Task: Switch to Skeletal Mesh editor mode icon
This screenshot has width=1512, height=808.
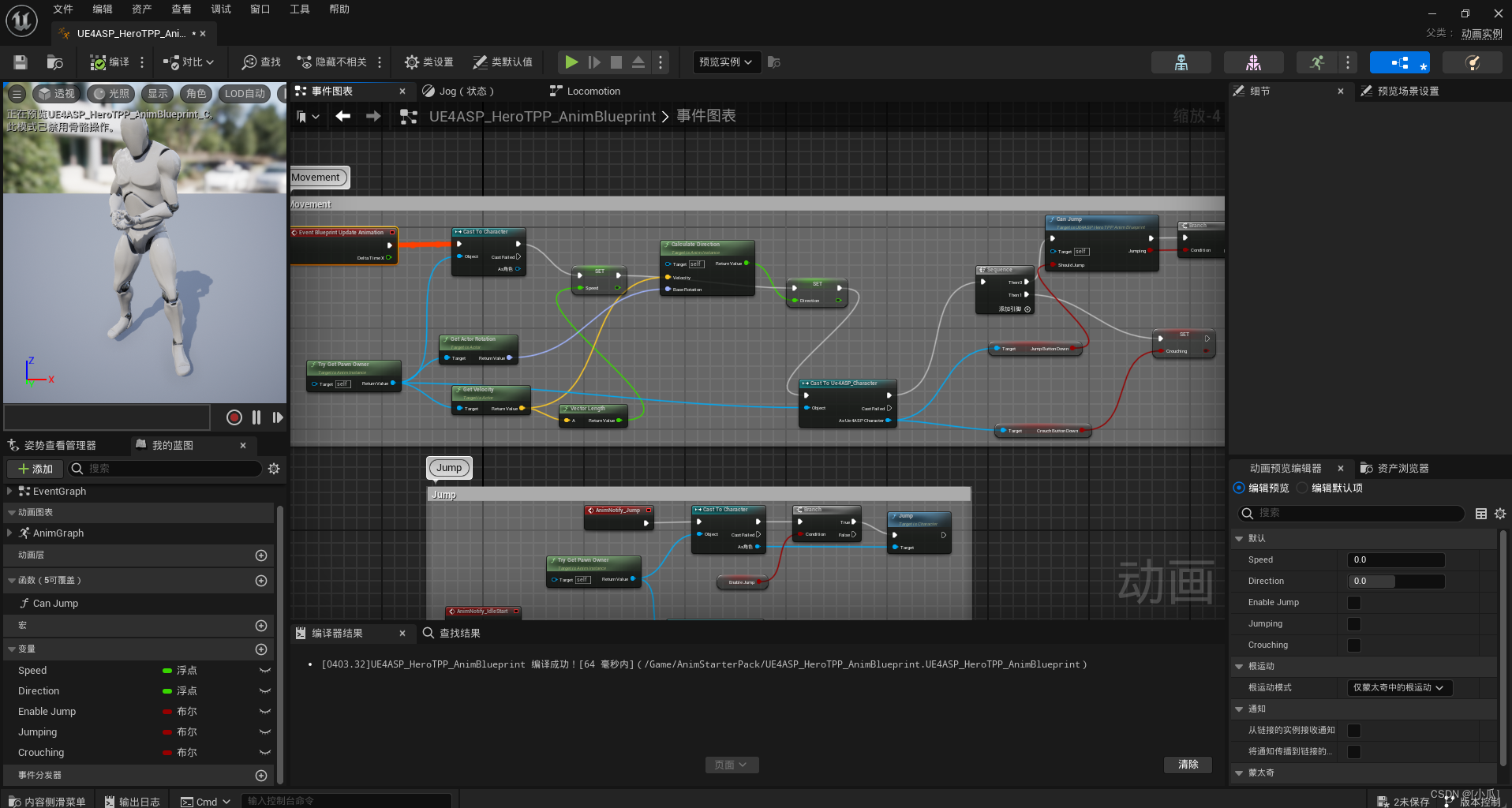Action: click(x=1253, y=62)
